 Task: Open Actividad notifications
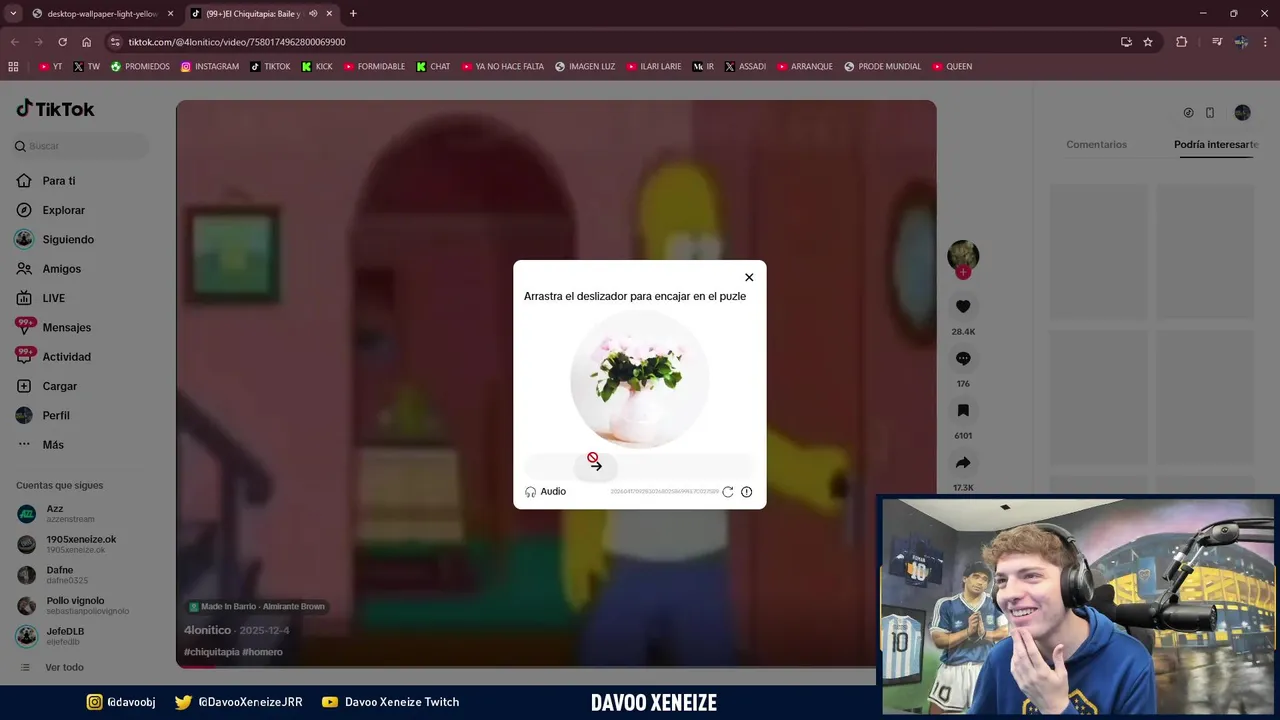[66, 357]
